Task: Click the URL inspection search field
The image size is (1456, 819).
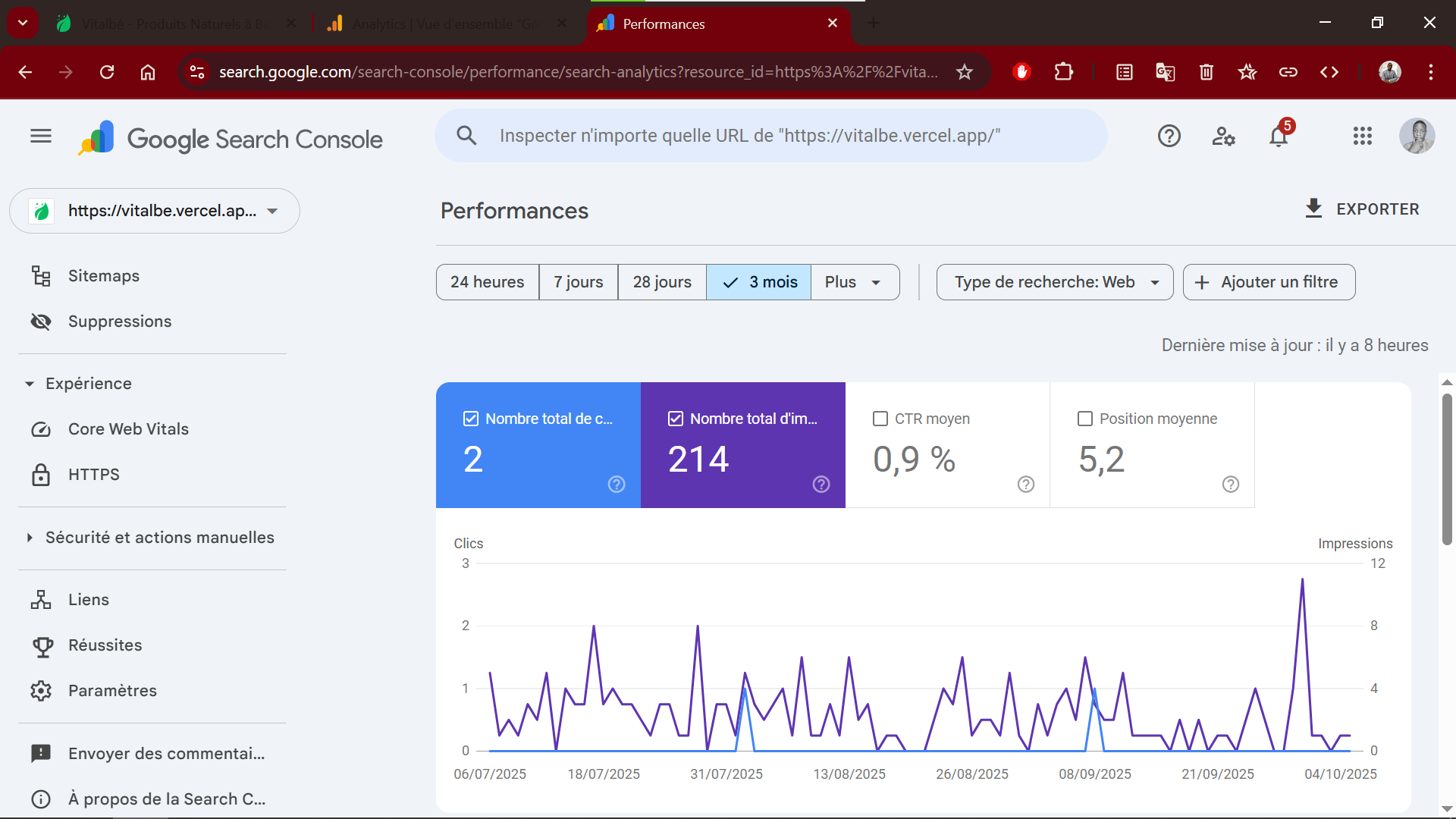Action: pyautogui.click(x=771, y=136)
